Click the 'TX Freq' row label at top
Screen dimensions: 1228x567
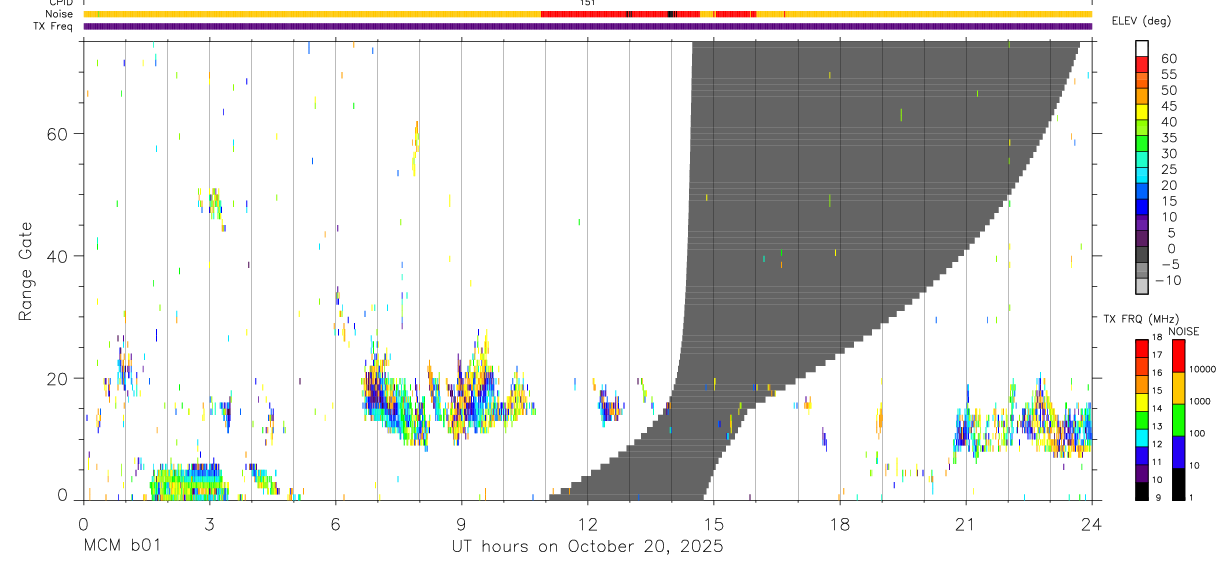[55, 26]
